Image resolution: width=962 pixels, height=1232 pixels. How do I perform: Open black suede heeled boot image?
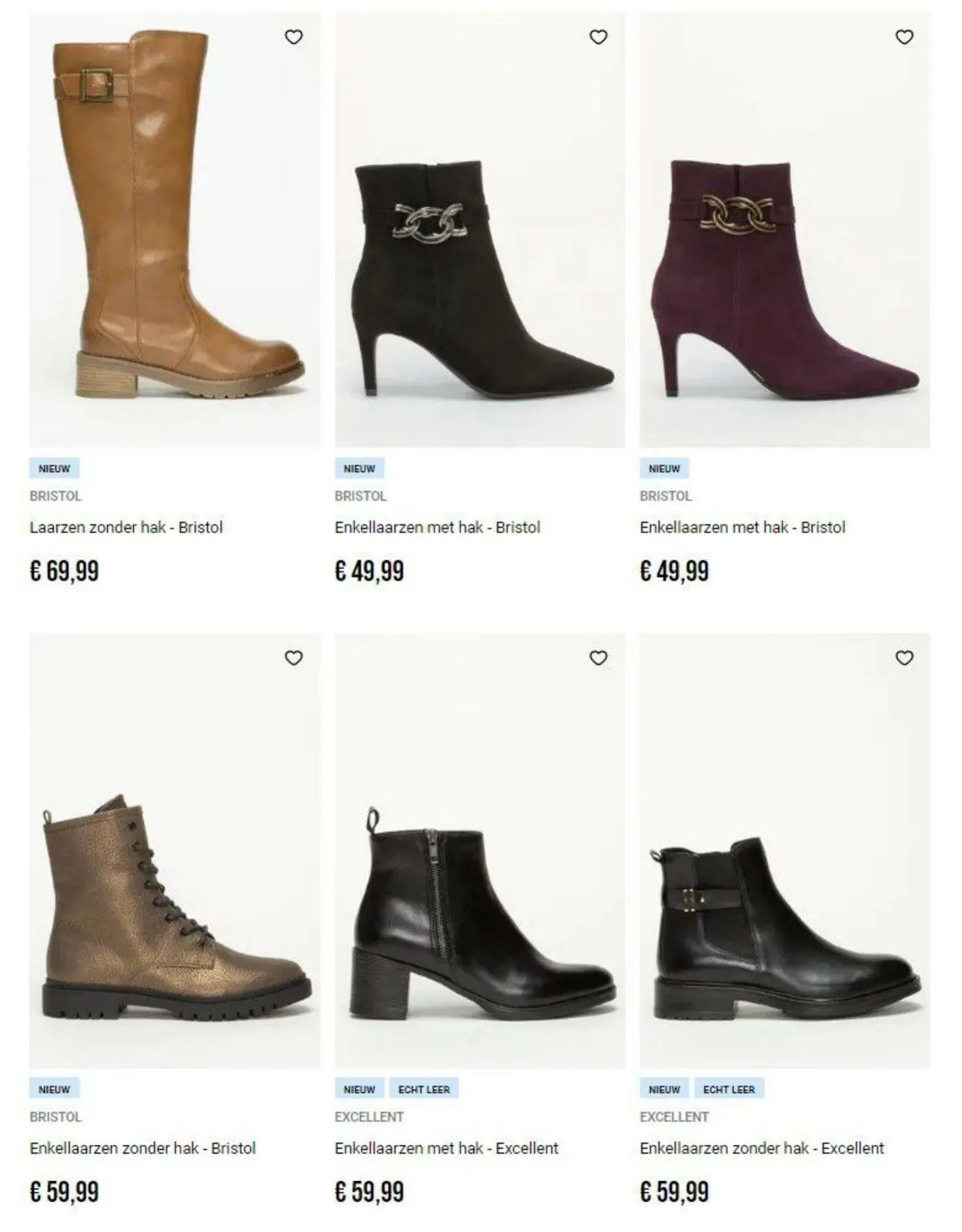click(479, 229)
